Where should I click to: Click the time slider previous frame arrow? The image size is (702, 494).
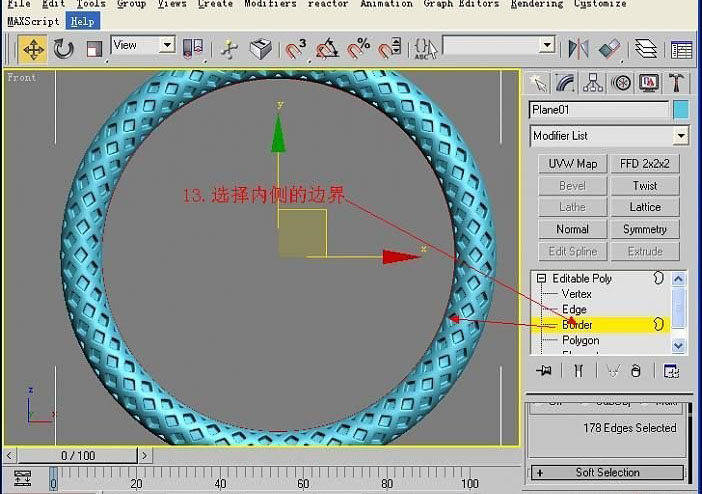coord(9,455)
